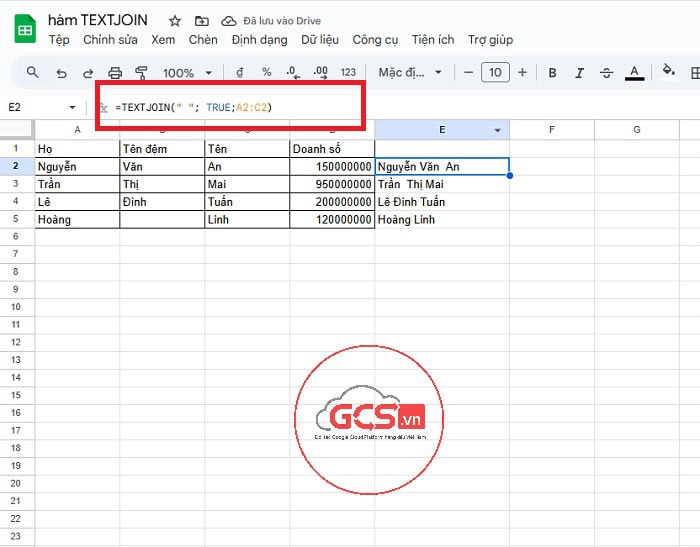Redo the last action

[x=88, y=73]
